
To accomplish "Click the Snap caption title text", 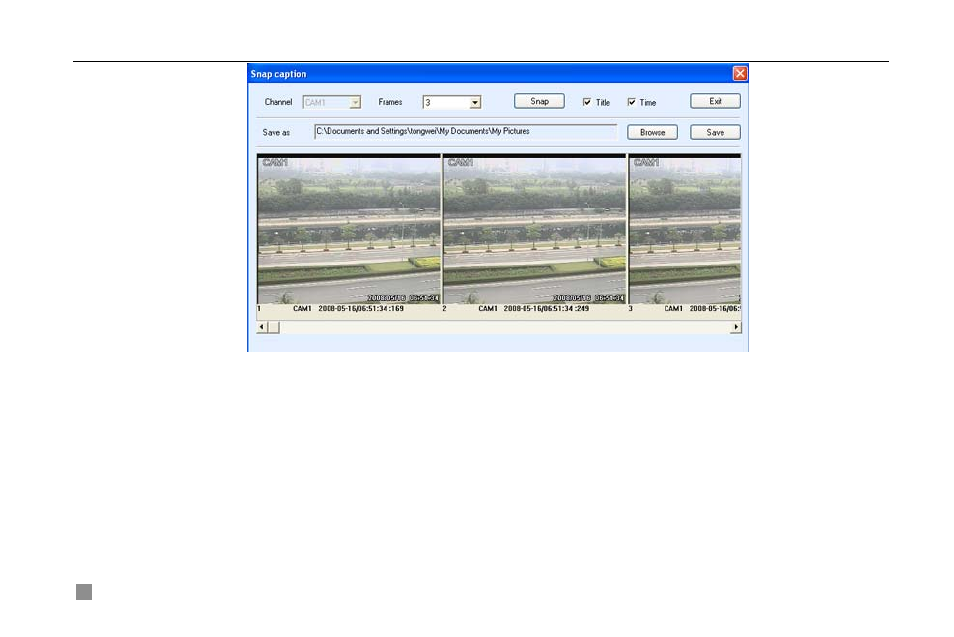I will pyautogui.click(x=278, y=74).
